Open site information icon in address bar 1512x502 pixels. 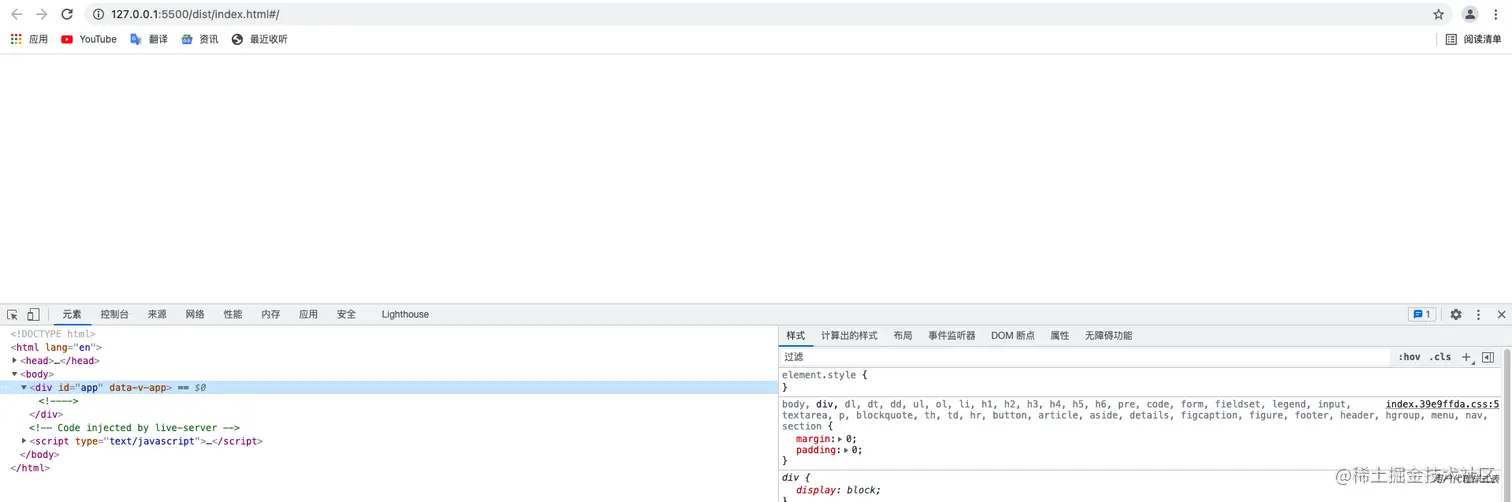[99, 14]
